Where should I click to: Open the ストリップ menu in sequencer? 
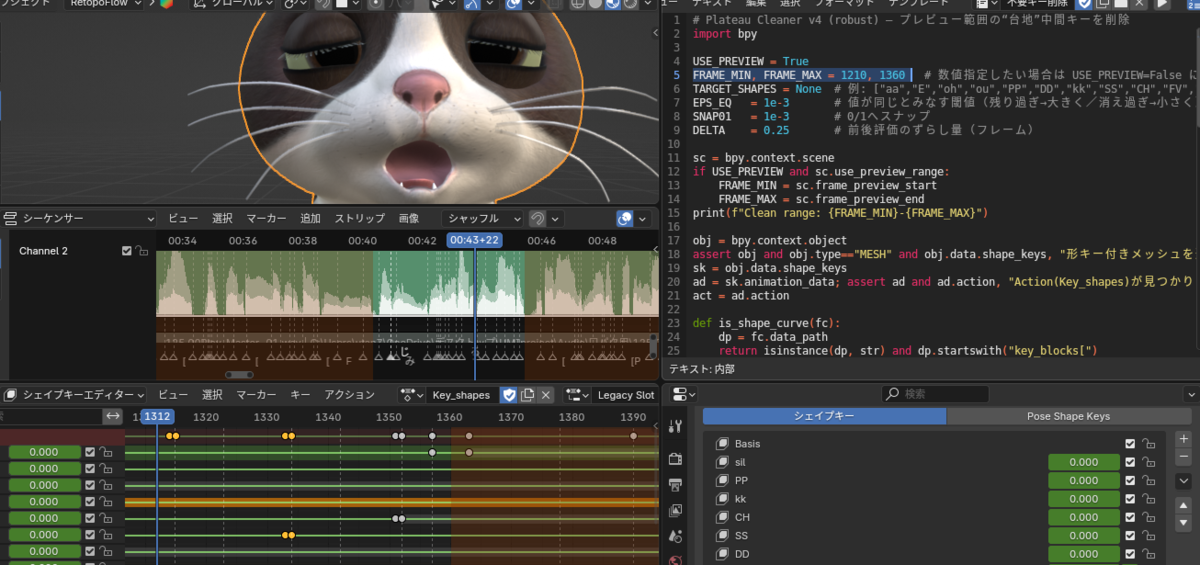[359, 218]
